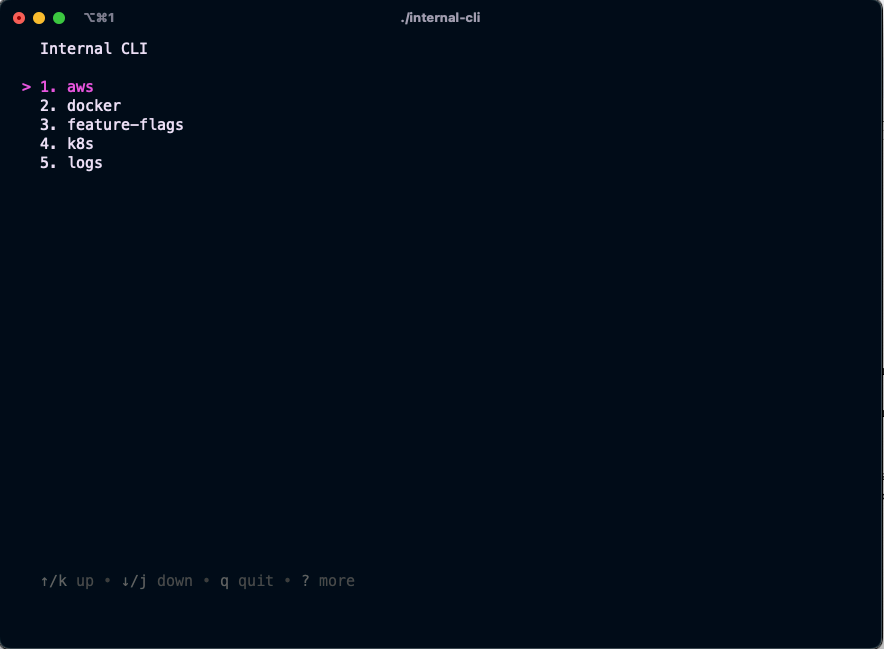Choose the '2. docker' menu entry
884x649 pixels.
tap(80, 106)
